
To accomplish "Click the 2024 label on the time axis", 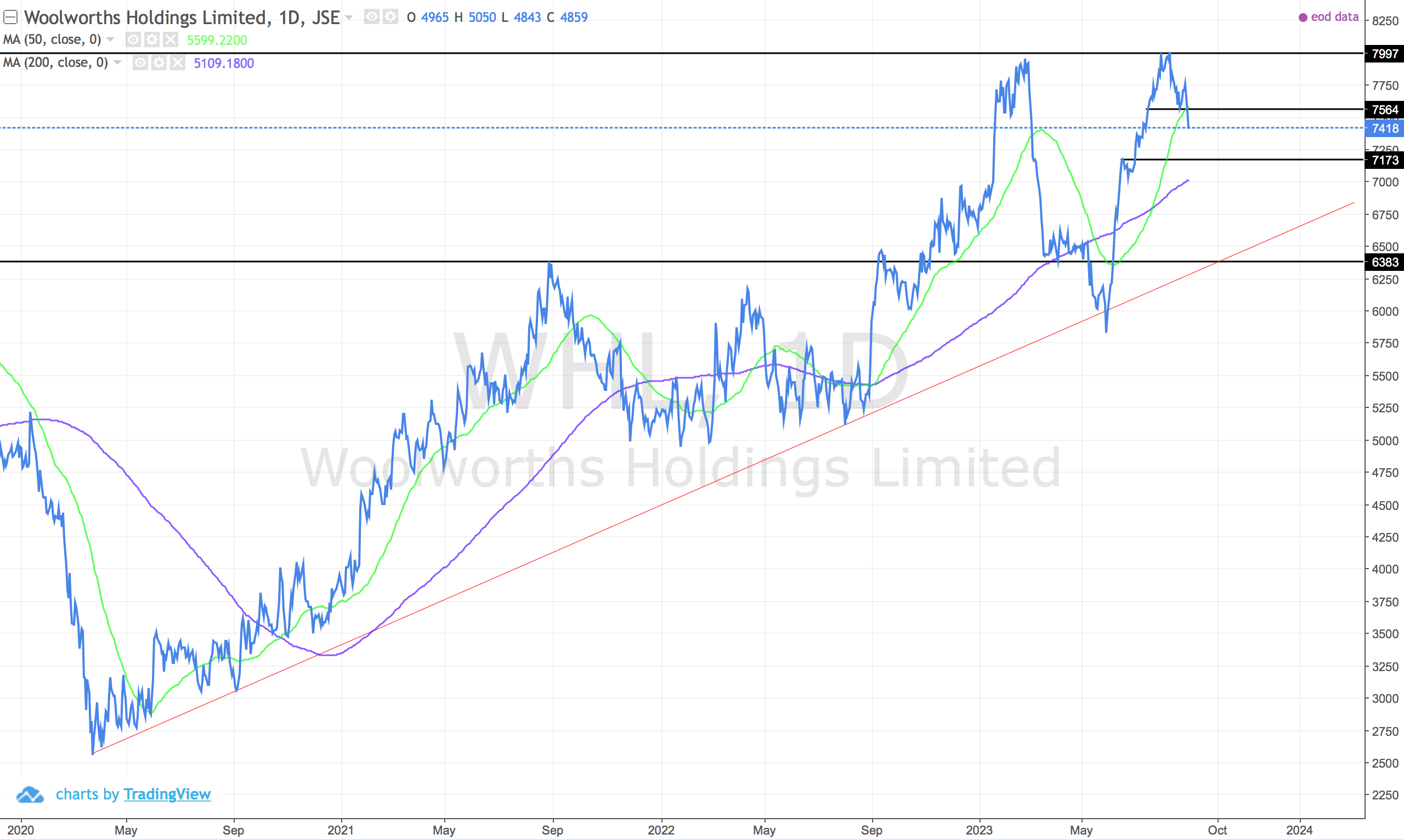I will point(1299,830).
